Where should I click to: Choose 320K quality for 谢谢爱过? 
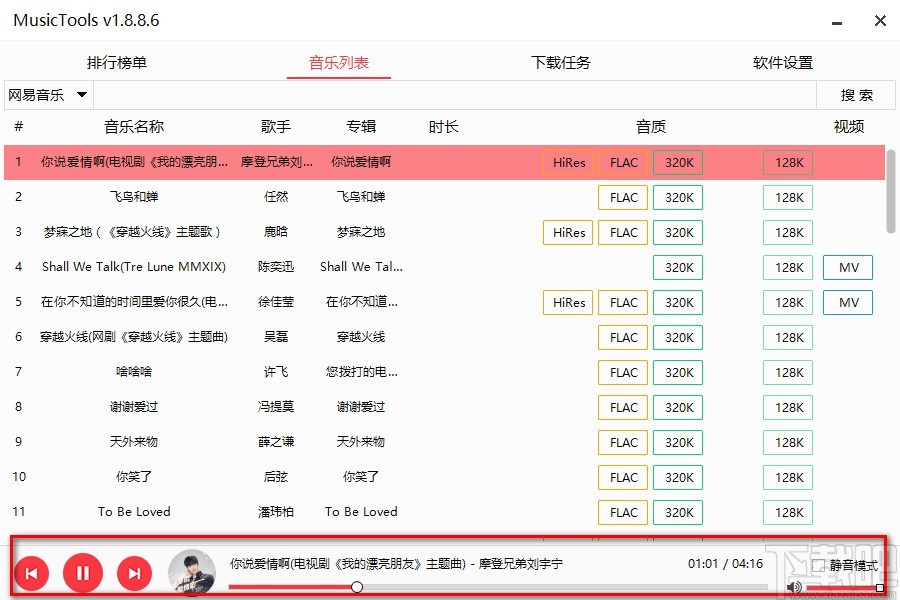click(x=678, y=407)
